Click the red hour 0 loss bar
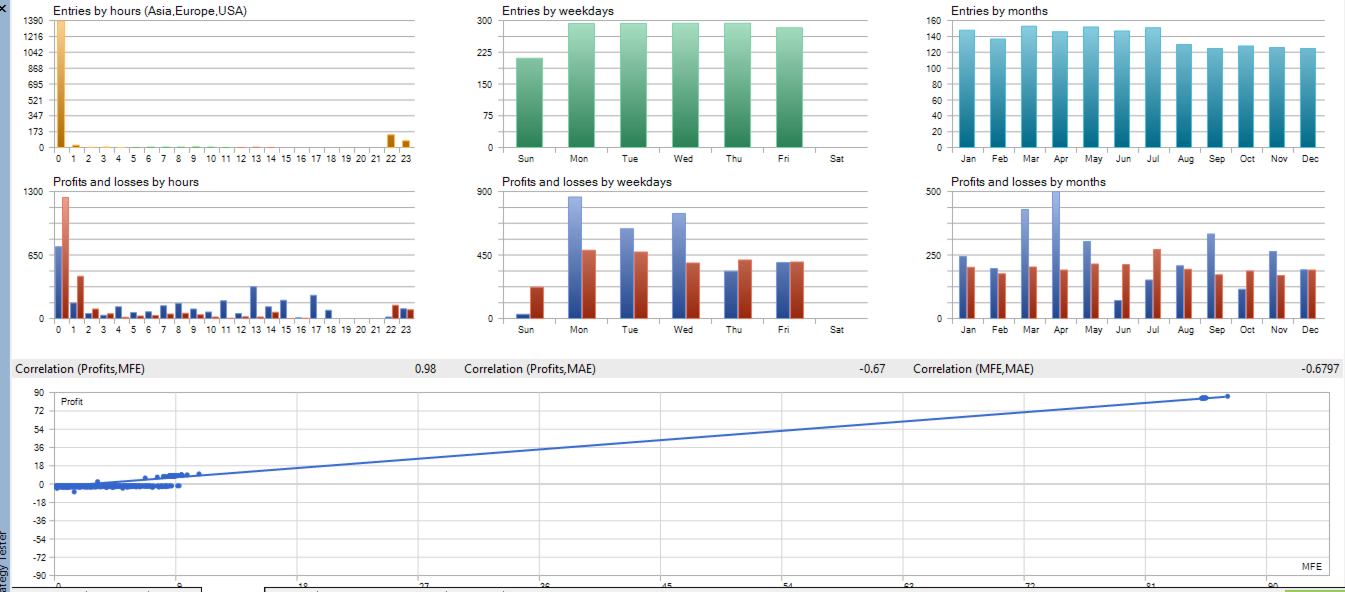1345x592 pixels. (x=66, y=258)
